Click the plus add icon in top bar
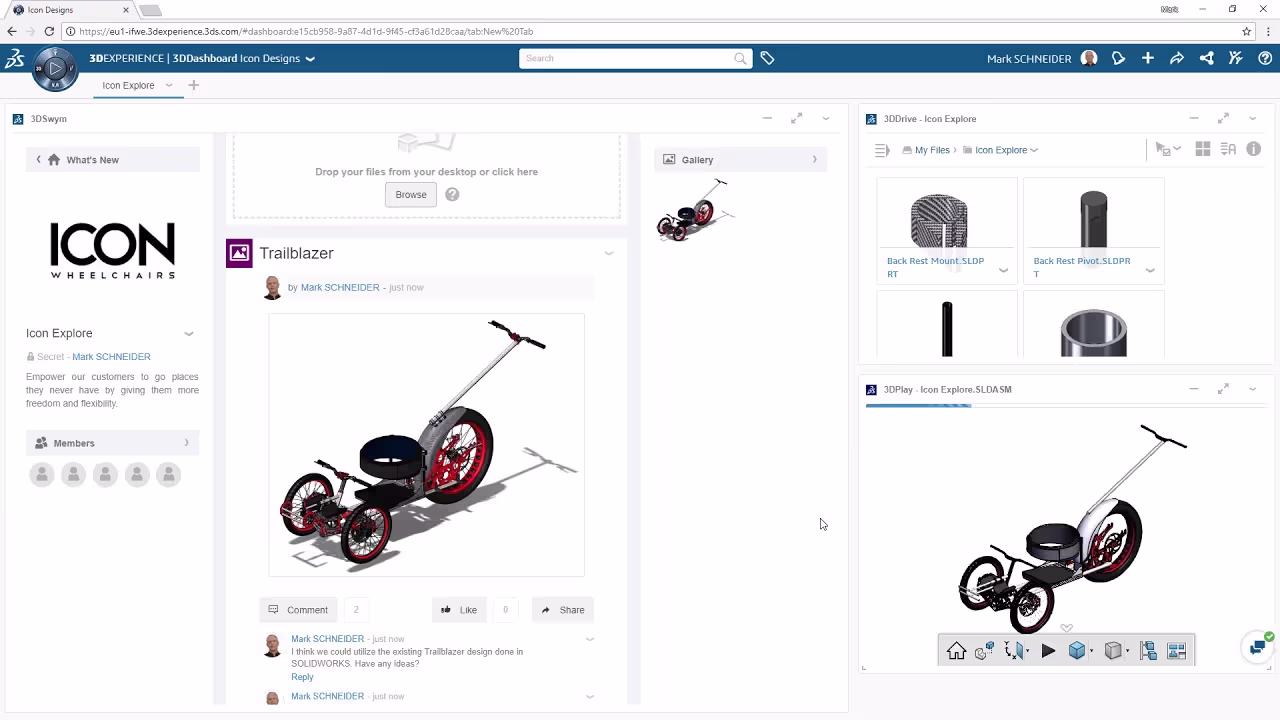The image size is (1280, 720). [x=1148, y=58]
